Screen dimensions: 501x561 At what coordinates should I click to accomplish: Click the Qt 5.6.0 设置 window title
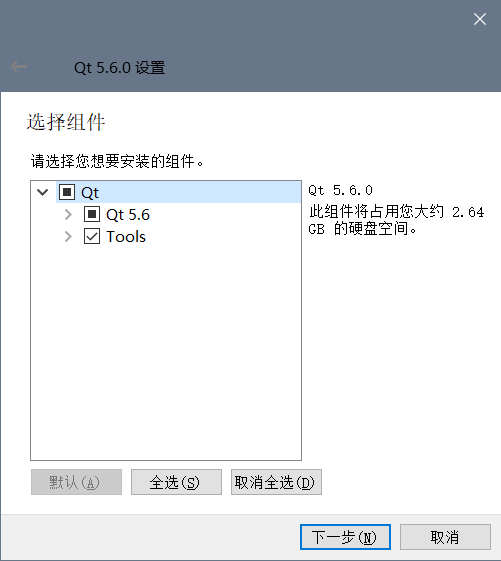(120, 68)
